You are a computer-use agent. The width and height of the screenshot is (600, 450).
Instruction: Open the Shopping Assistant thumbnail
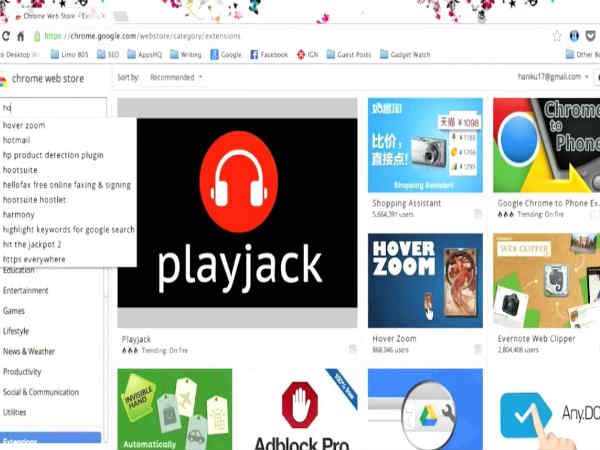pyautogui.click(x=425, y=145)
